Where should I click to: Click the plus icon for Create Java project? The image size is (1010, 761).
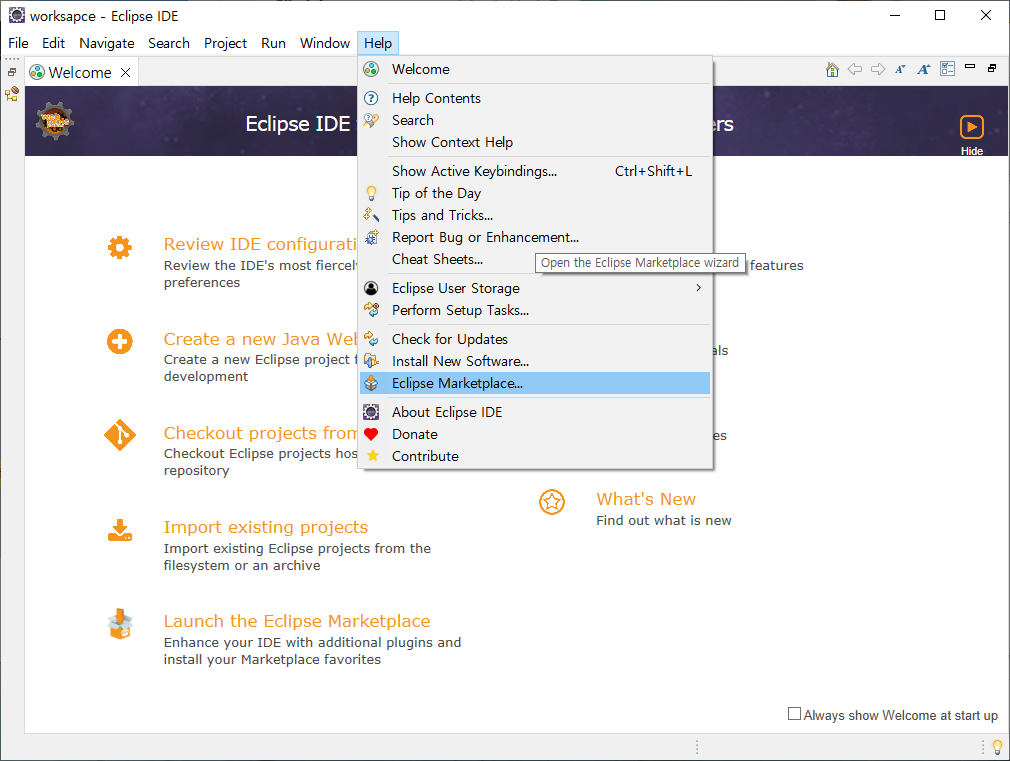click(120, 342)
